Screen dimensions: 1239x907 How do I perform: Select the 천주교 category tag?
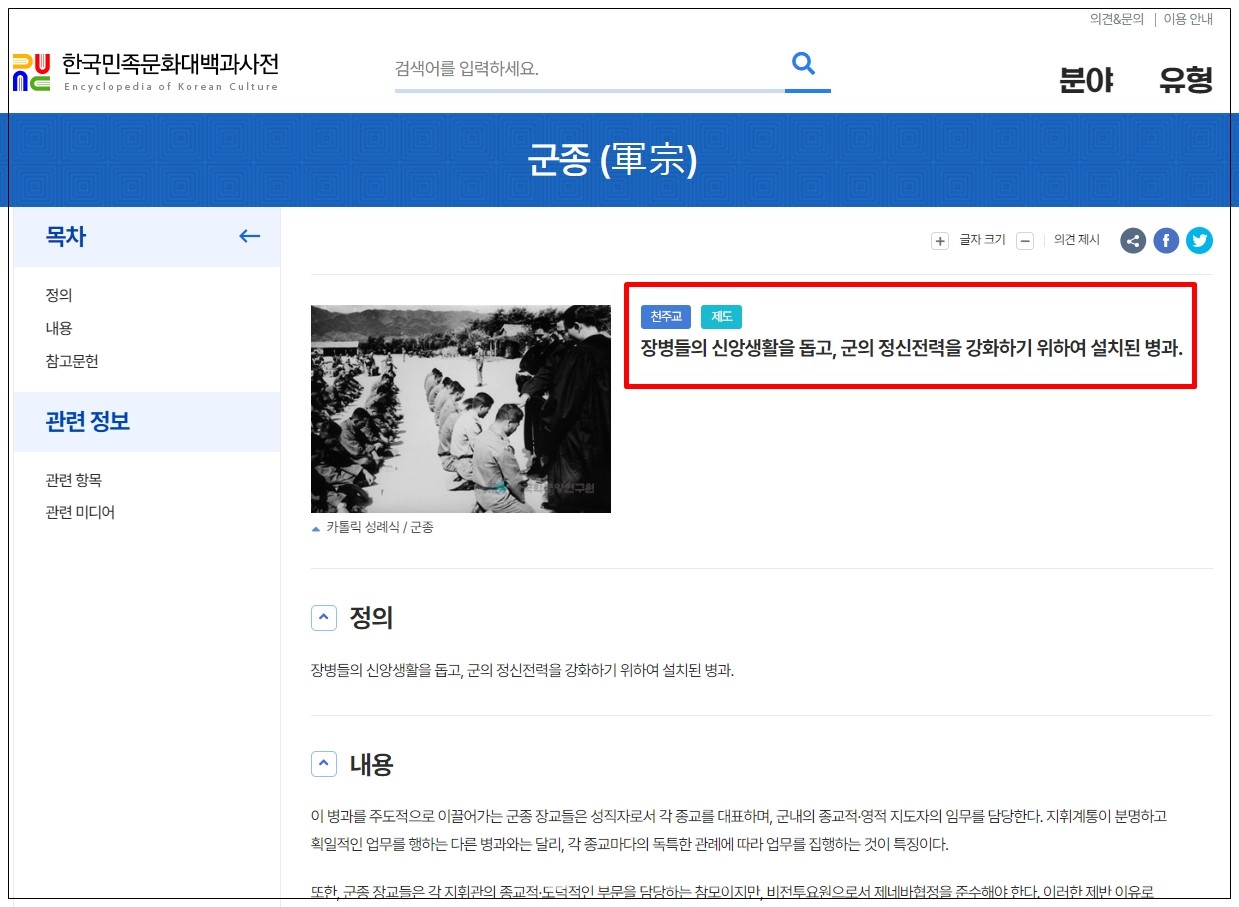click(x=666, y=317)
